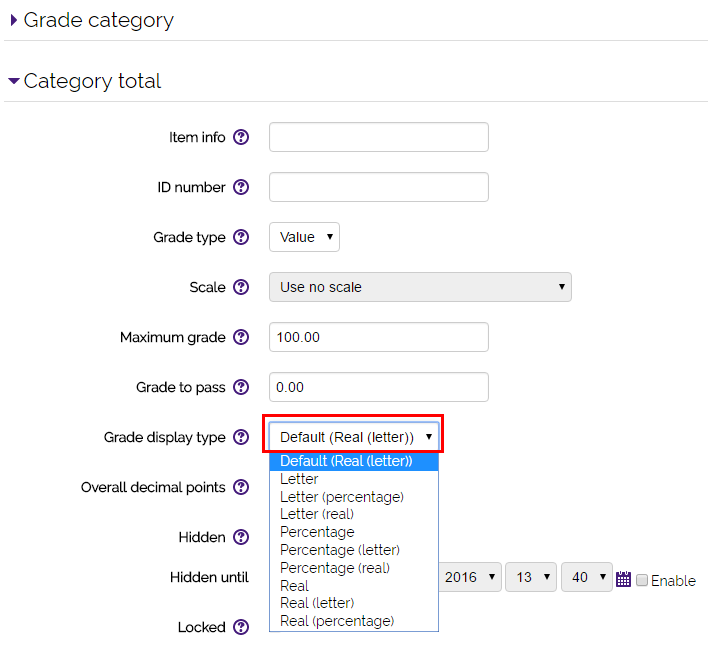Open help for Maximum grade
This screenshot has height=645, width=708.
pyautogui.click(x=241, y=337)
